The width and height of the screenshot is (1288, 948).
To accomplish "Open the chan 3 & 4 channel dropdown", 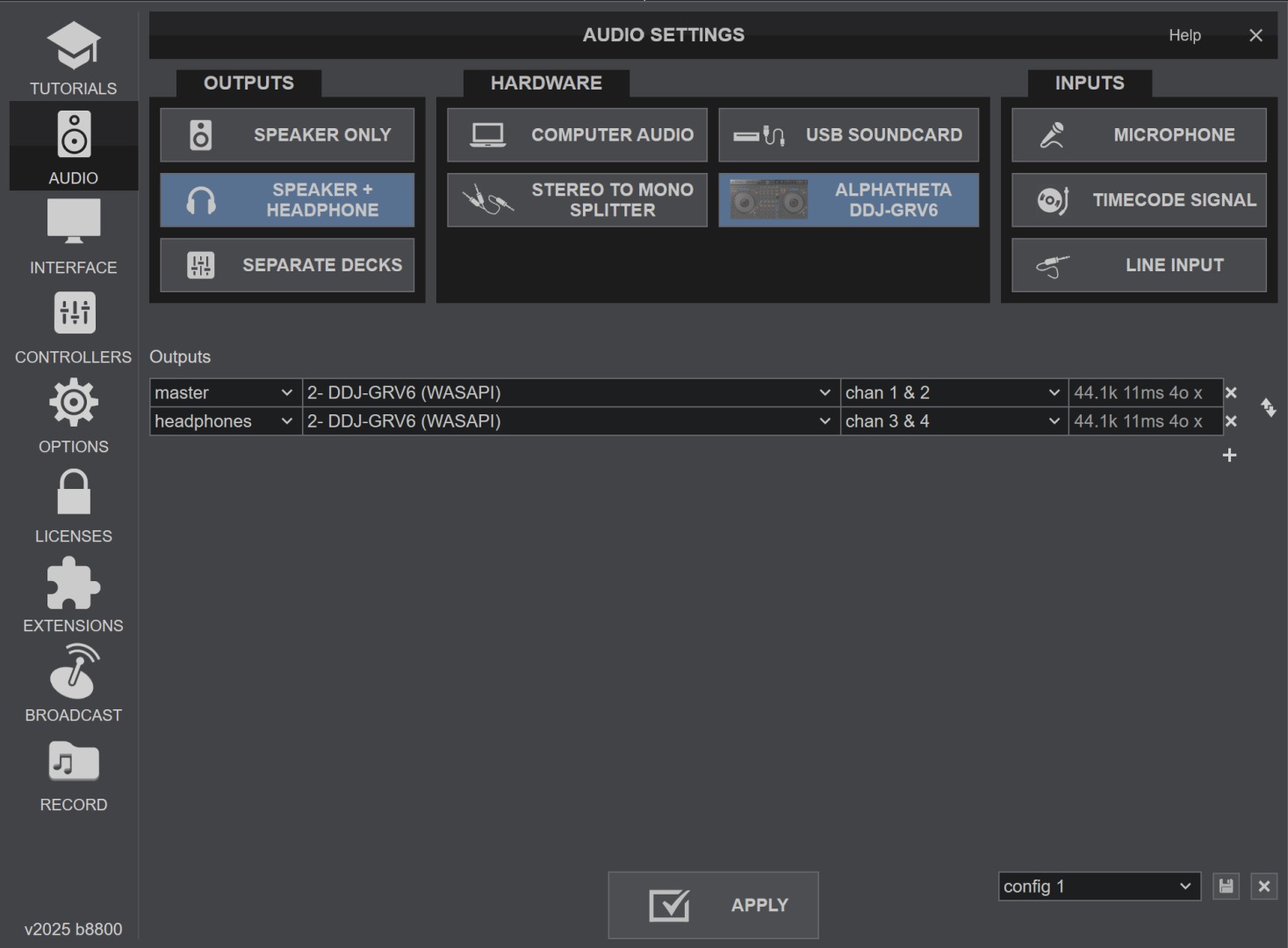I will pyautogui.click(x=953, y=421).
